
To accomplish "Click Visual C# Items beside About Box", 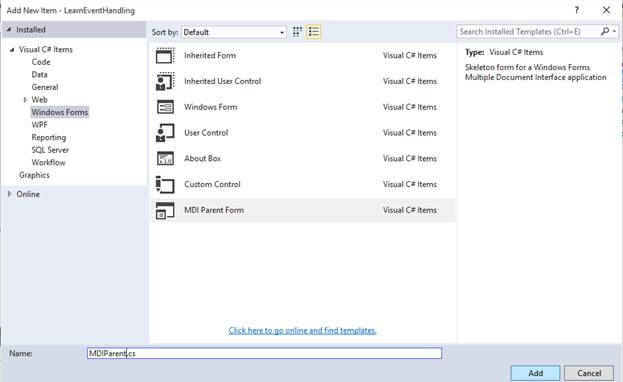I will pos(410,159).
